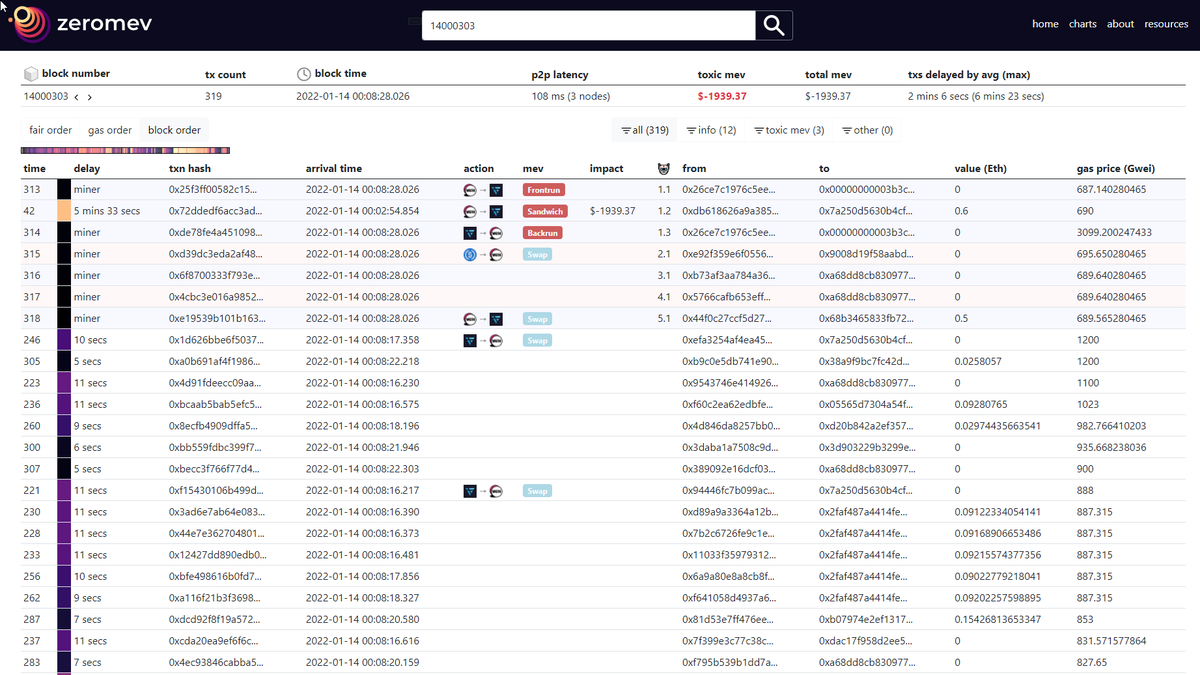This screenshot has height=675, width=1200.
Task: Click the Backrun badge
Action: pos(543,233)
